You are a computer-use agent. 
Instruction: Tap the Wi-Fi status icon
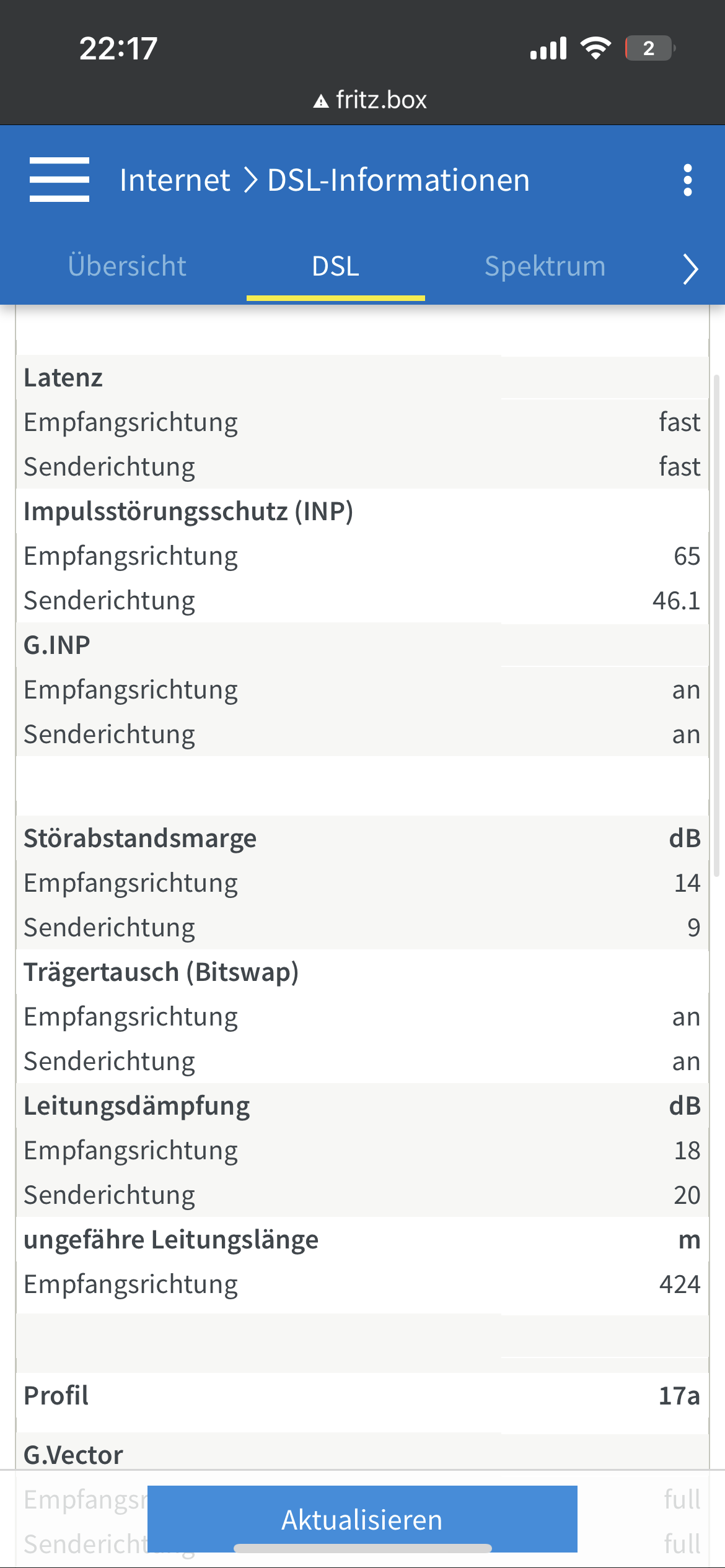coord(595,48)
